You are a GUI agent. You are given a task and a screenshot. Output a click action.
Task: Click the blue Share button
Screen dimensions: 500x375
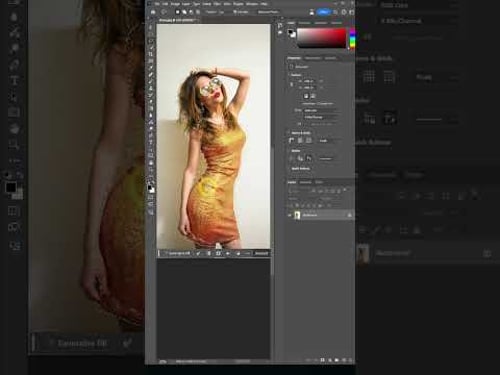click(323, 12)
